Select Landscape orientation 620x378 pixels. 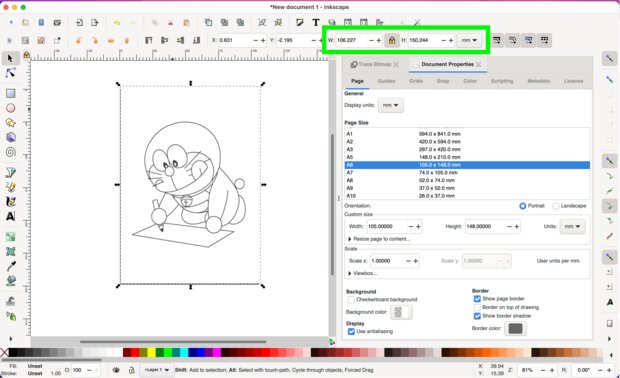(556, 206)
